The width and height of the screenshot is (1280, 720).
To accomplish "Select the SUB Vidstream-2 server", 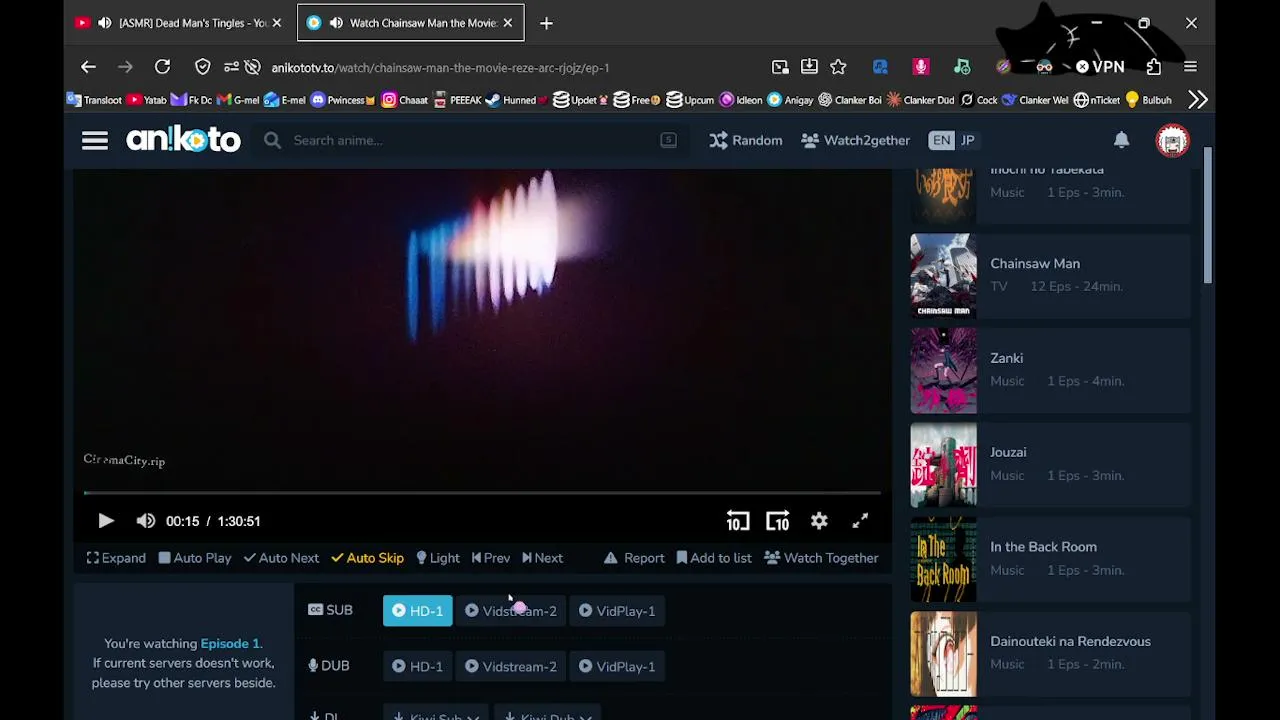I will coord(511,611).
